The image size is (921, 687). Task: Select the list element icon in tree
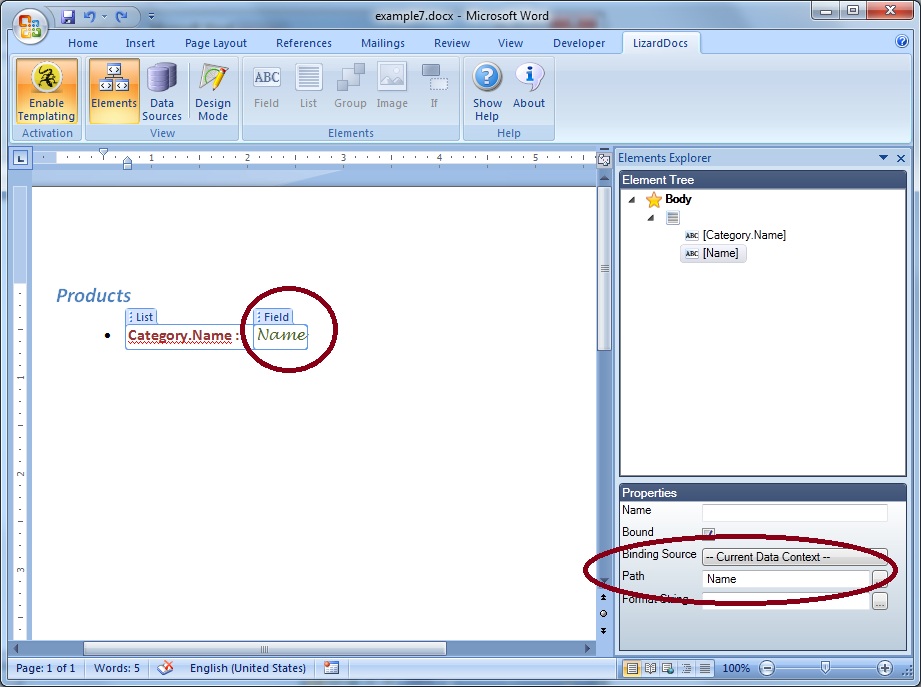[673, 218]
